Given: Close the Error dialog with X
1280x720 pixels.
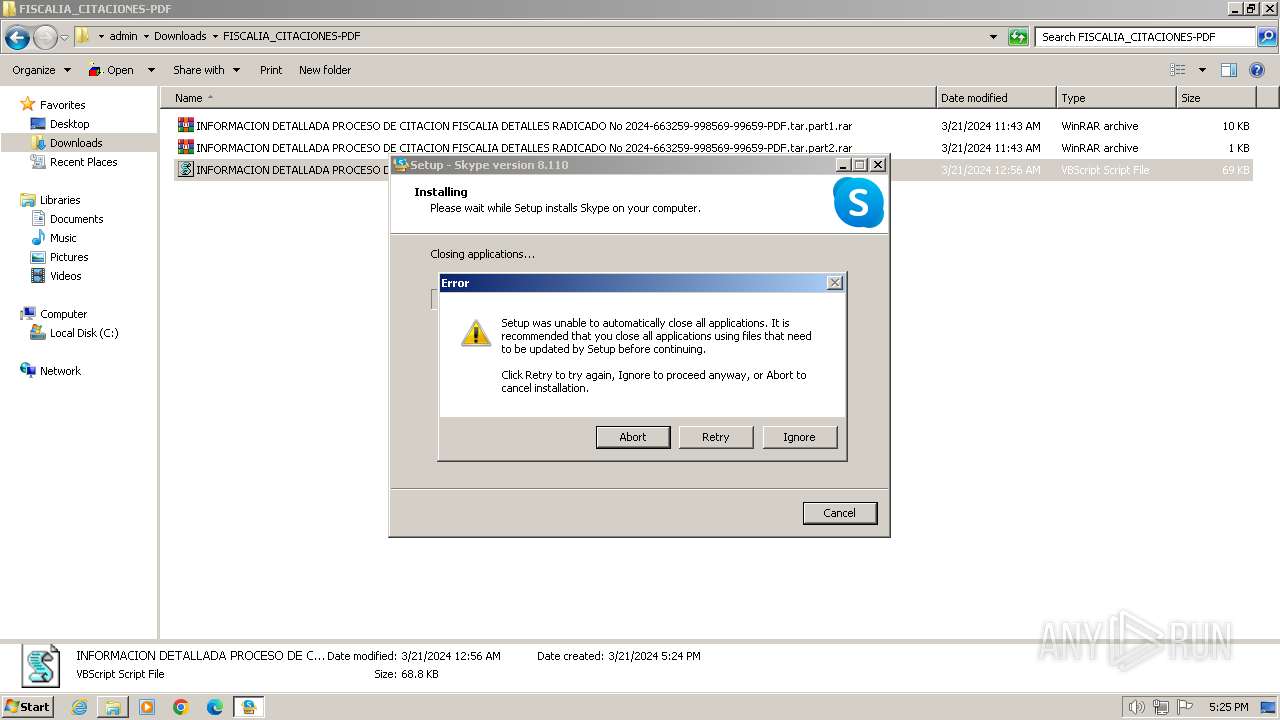Looking at the screenshot, I should click(x=835, y=283).
